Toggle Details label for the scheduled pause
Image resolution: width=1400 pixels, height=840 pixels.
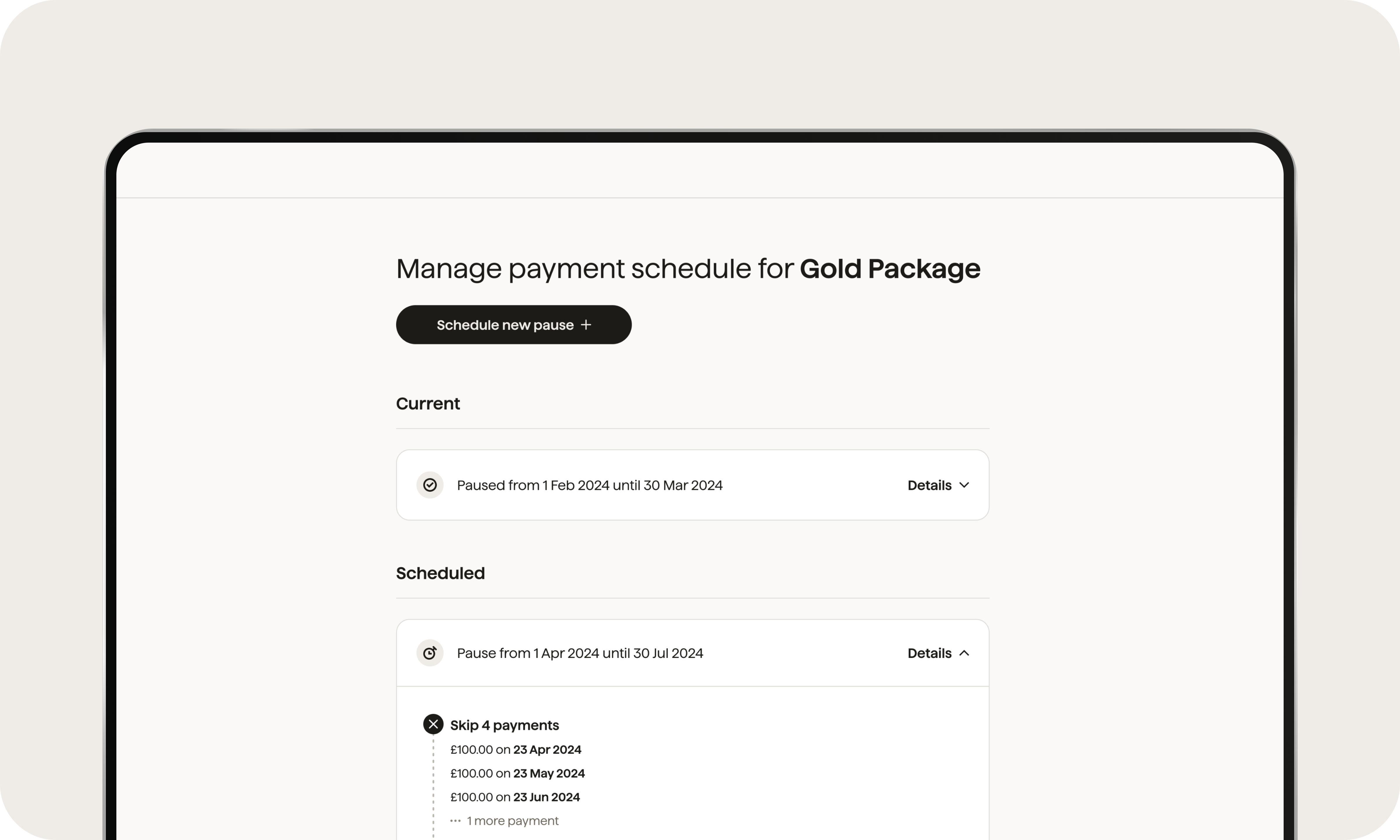click(929, 653)
